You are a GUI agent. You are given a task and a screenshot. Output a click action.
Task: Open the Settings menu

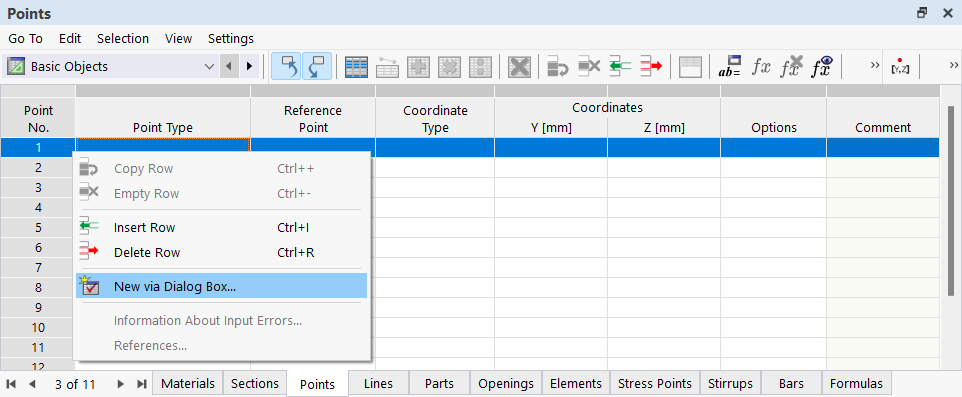click(231, 39)
